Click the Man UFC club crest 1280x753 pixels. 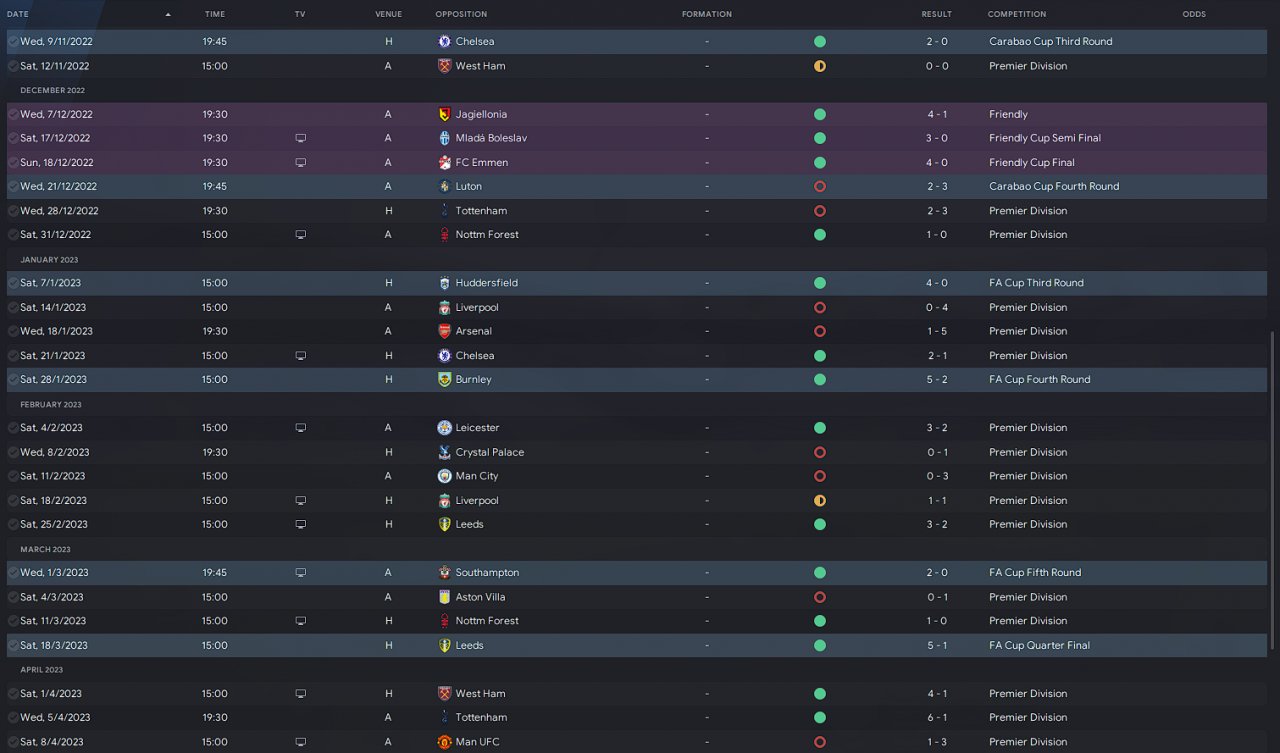click(444, 742)
